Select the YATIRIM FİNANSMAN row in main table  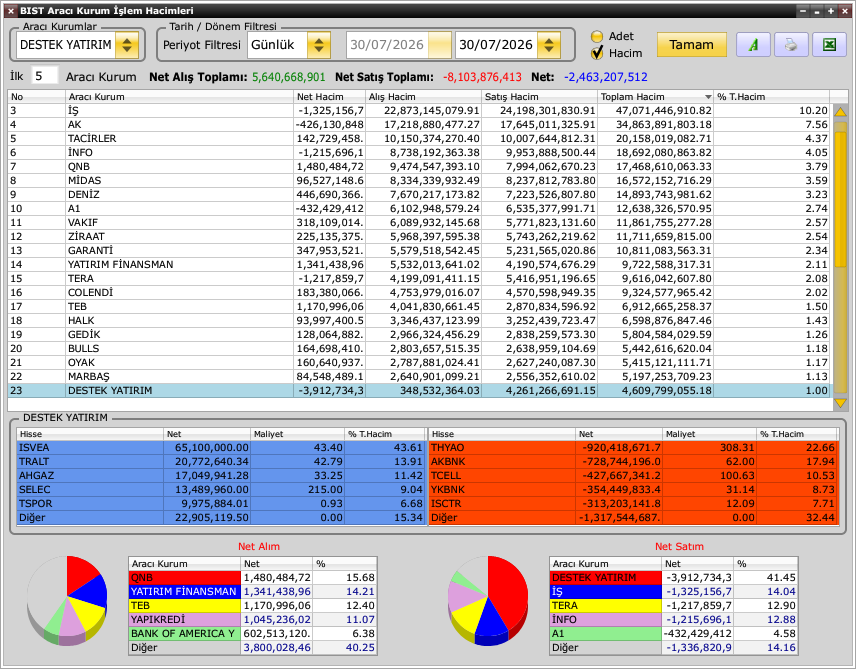[x=419, y=264]
